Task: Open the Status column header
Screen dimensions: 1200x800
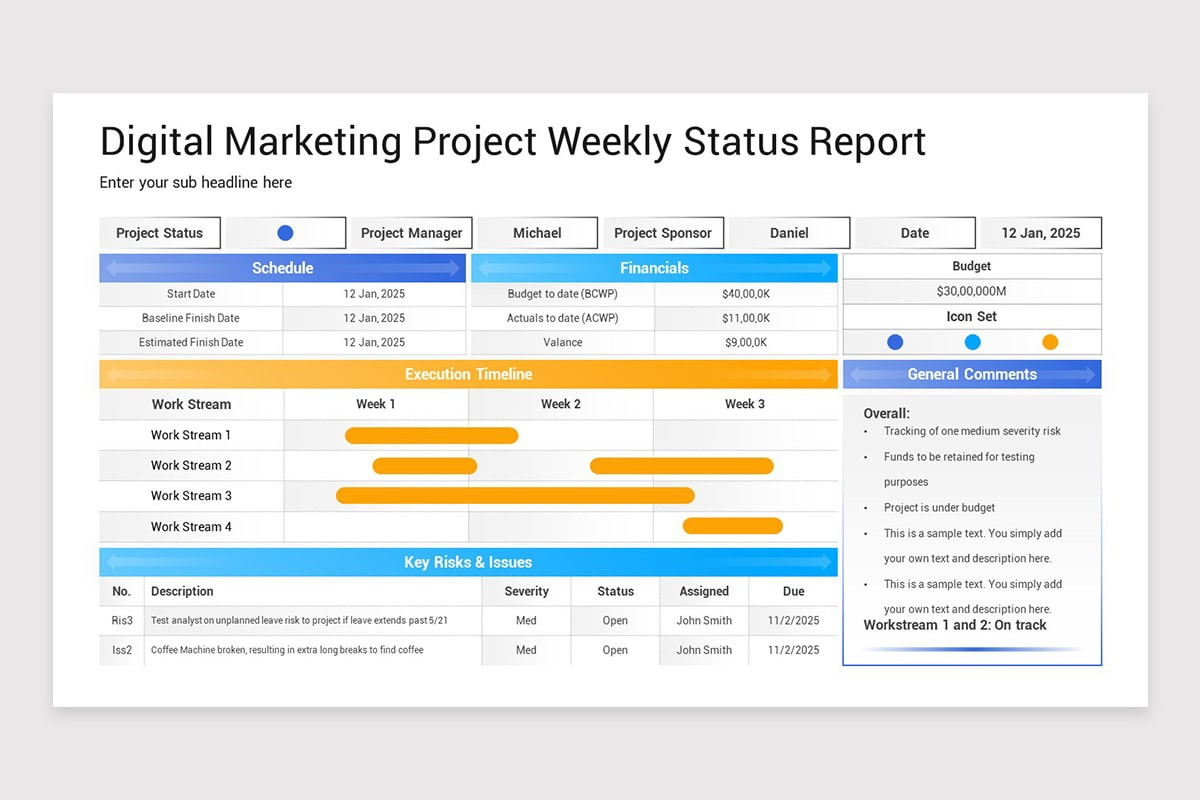Action: click(x=614, y=591)
